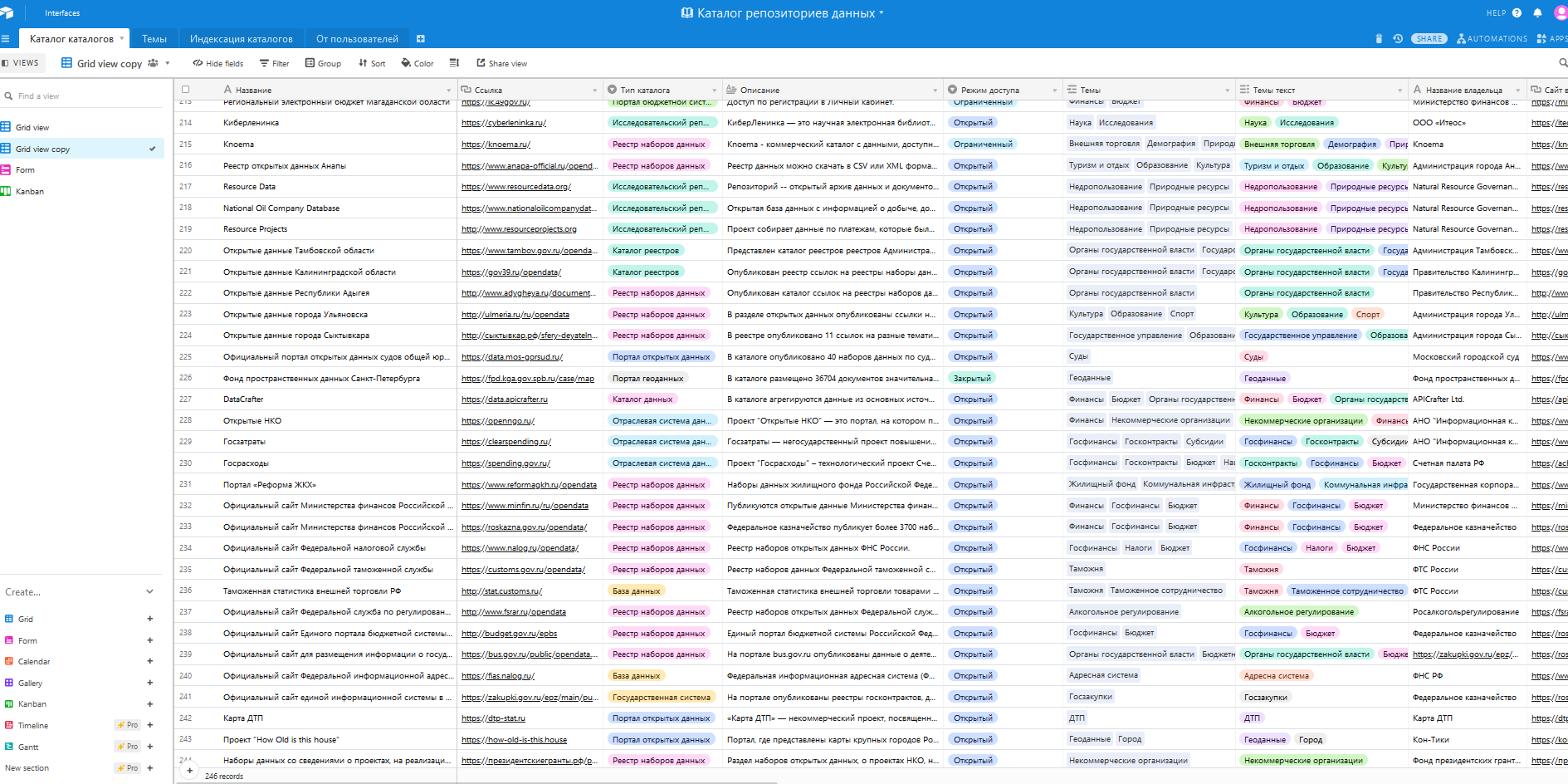Open the cyberleninka.ru link

pos(504,123)
